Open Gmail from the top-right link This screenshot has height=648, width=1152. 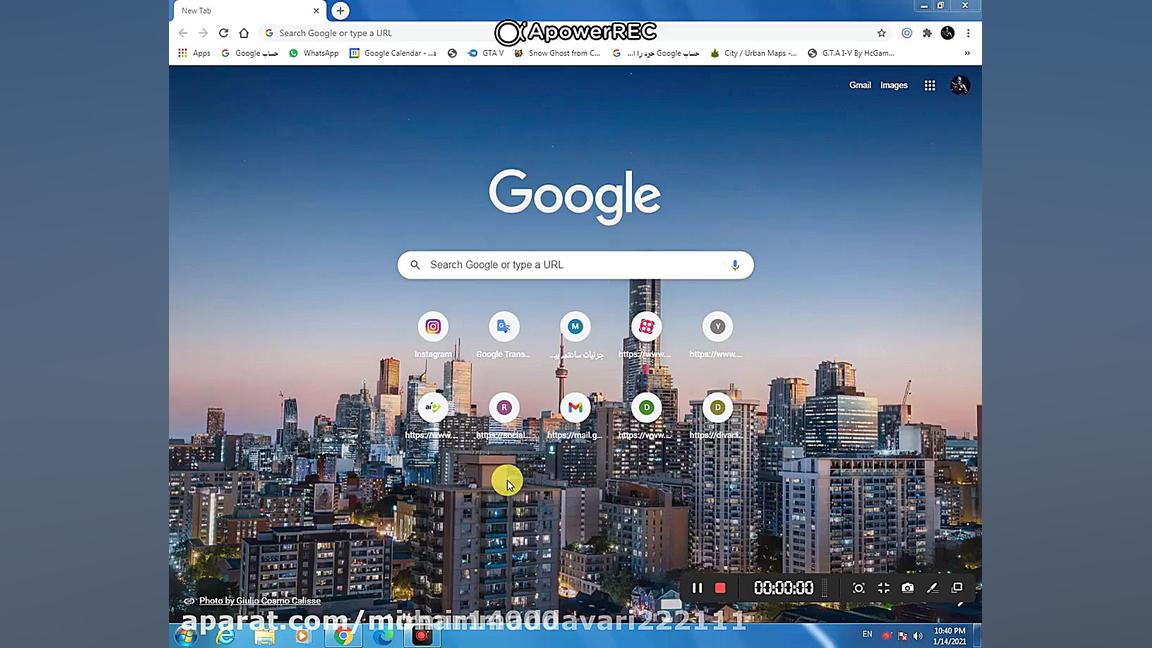[859, 85]
